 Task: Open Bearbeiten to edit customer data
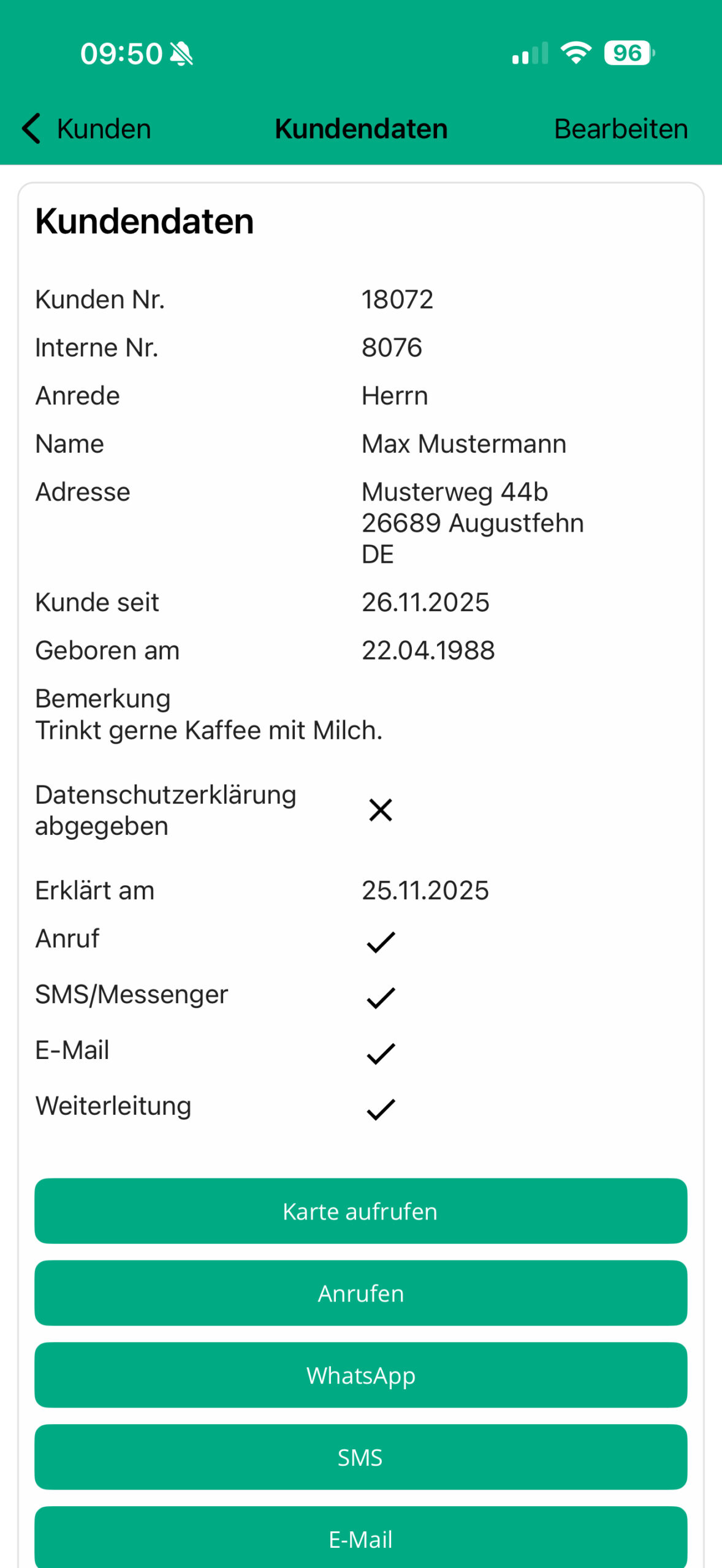click(x=621, y=129)
